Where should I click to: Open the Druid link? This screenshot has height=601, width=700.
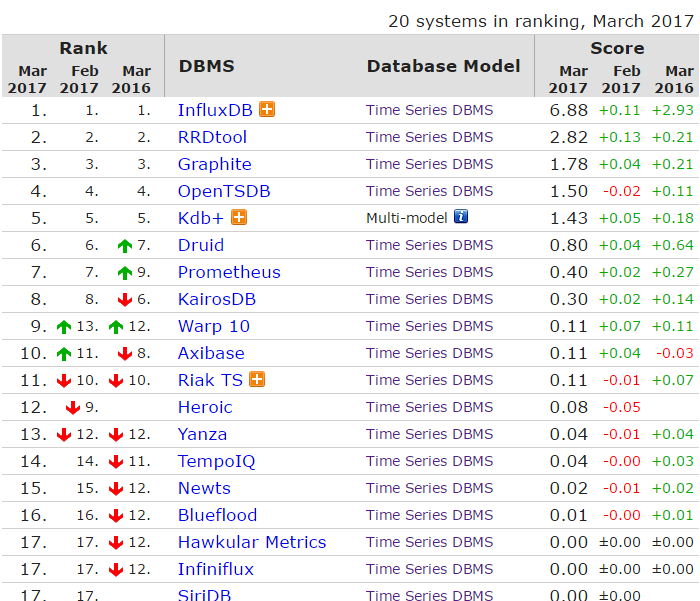201,245
